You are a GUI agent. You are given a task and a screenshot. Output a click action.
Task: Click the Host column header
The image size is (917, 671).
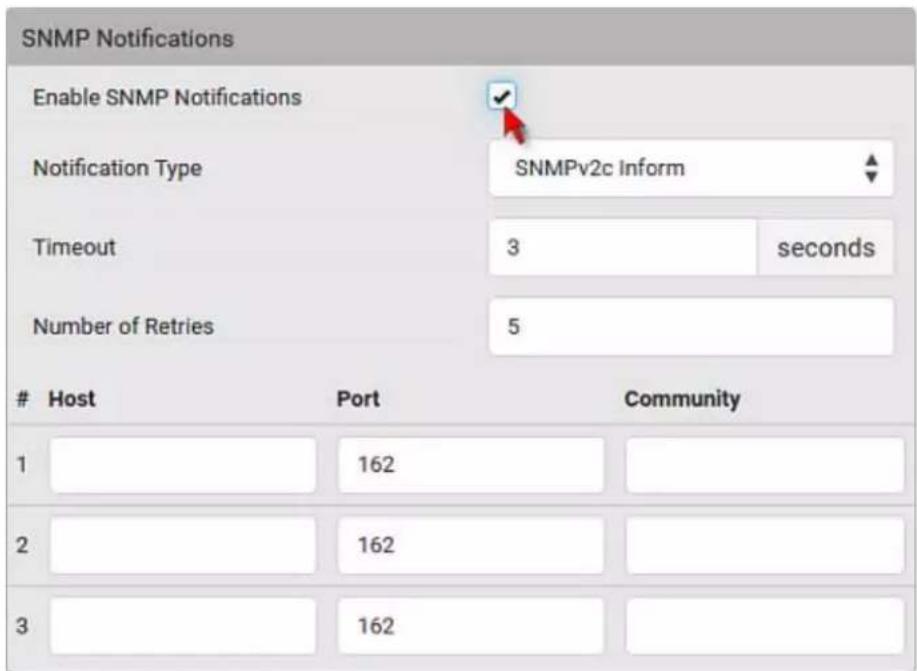[x=71, y=399]
